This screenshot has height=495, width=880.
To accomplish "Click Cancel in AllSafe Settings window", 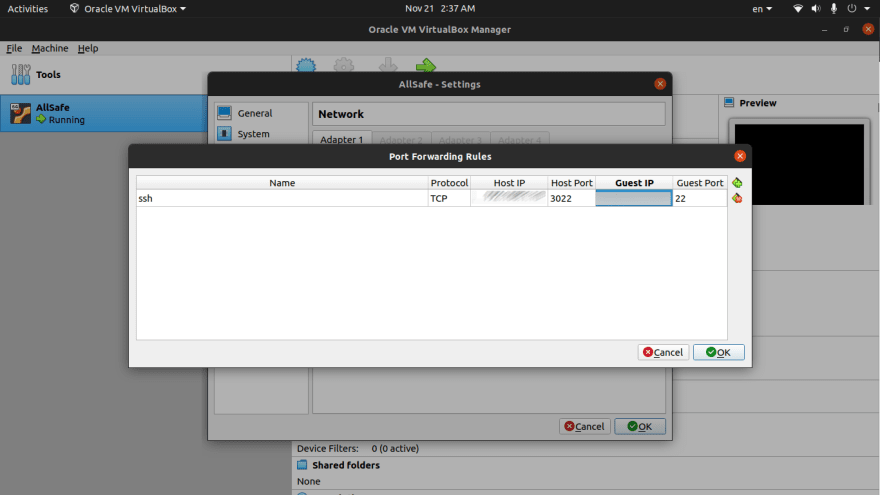I will tap(584, 427).
